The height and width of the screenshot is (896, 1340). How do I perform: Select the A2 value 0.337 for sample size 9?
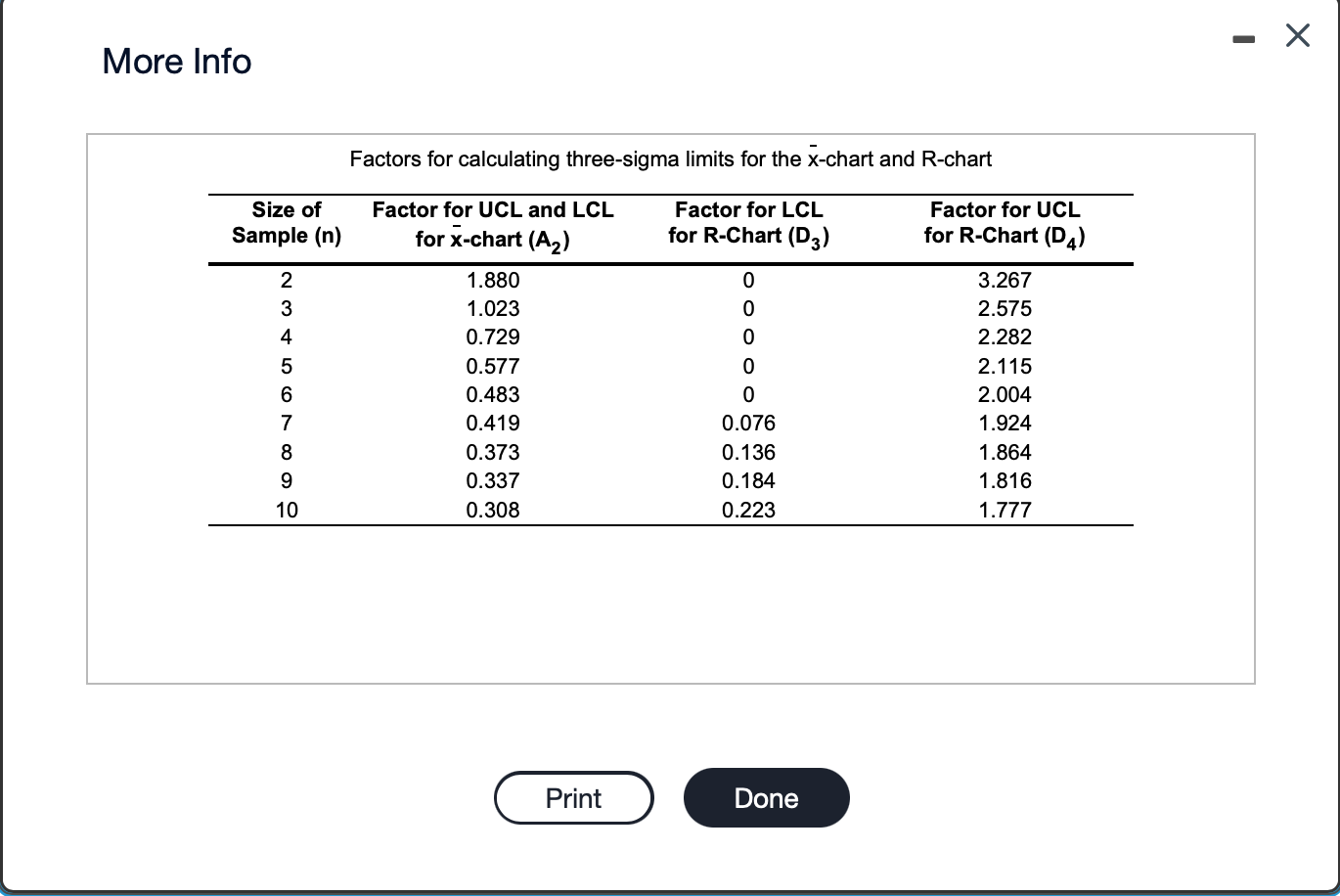click(492, 480)
